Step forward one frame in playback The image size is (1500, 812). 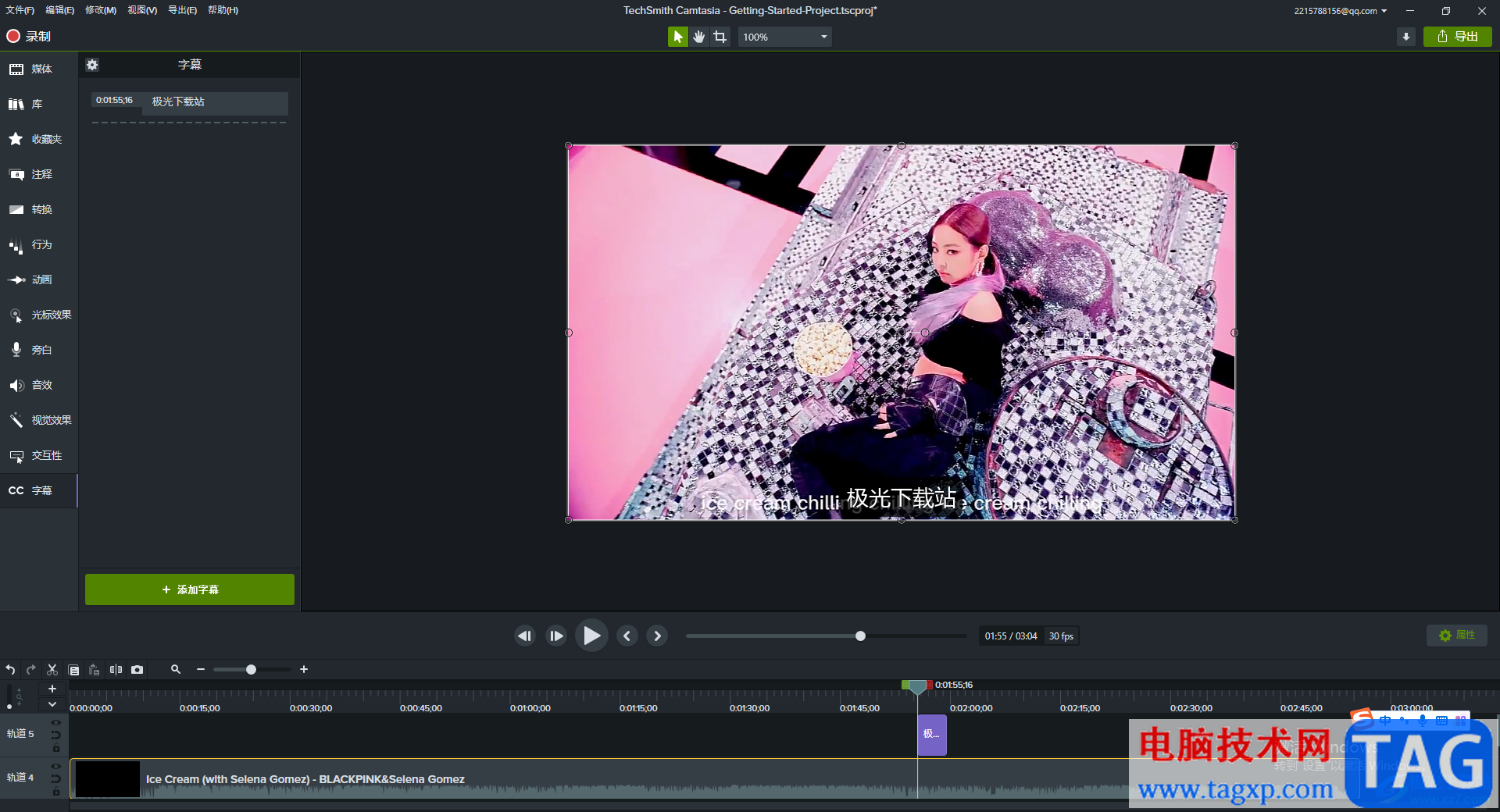556,636
